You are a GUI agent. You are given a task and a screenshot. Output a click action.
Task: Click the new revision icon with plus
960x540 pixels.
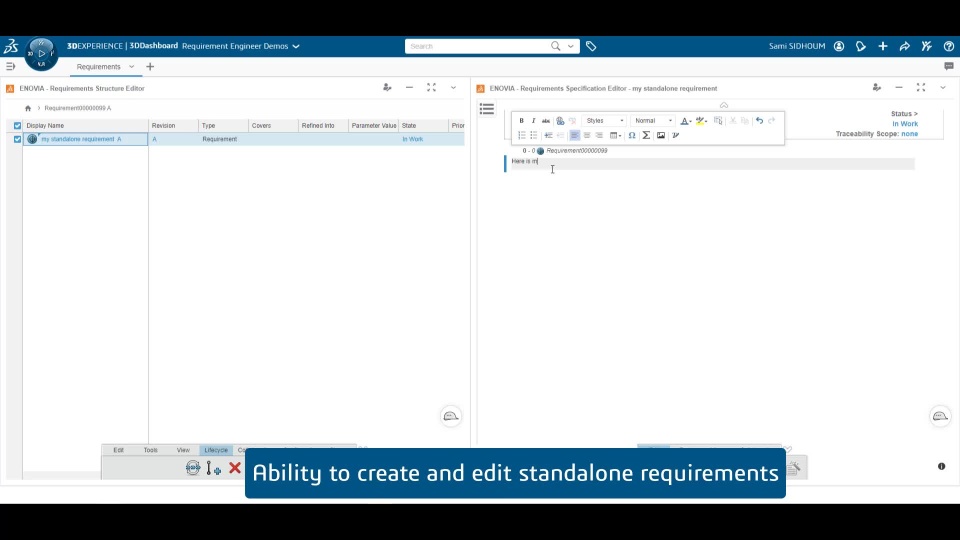click(x=214, y=468)
